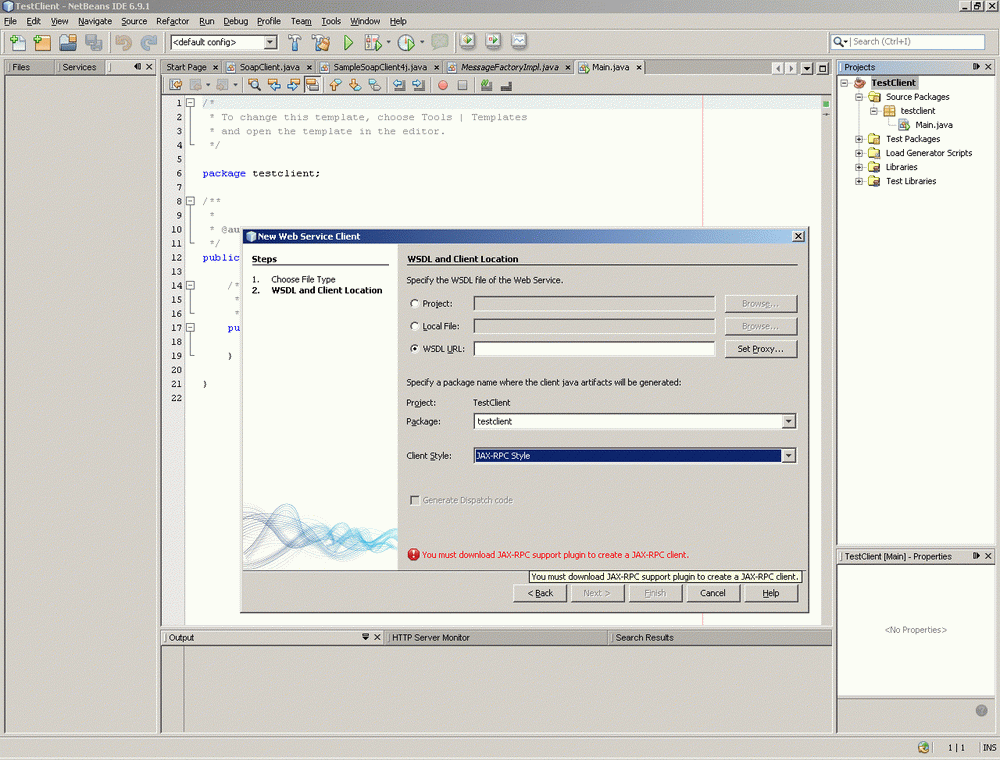Close the Start Page tab
Image resolution: width=1000 pixels, height=760 pixels.
click(x=215, y=67)
